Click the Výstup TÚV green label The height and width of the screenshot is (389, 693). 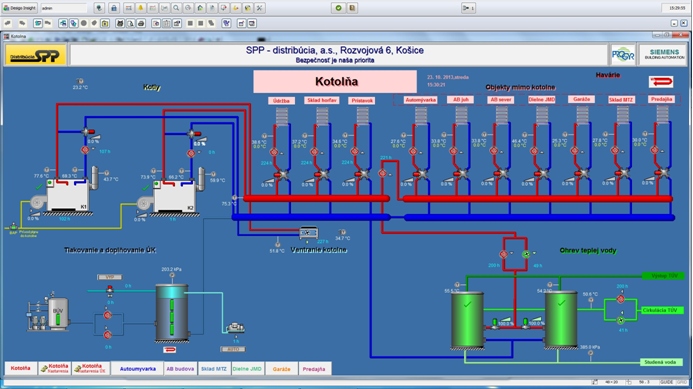point(664,276)
